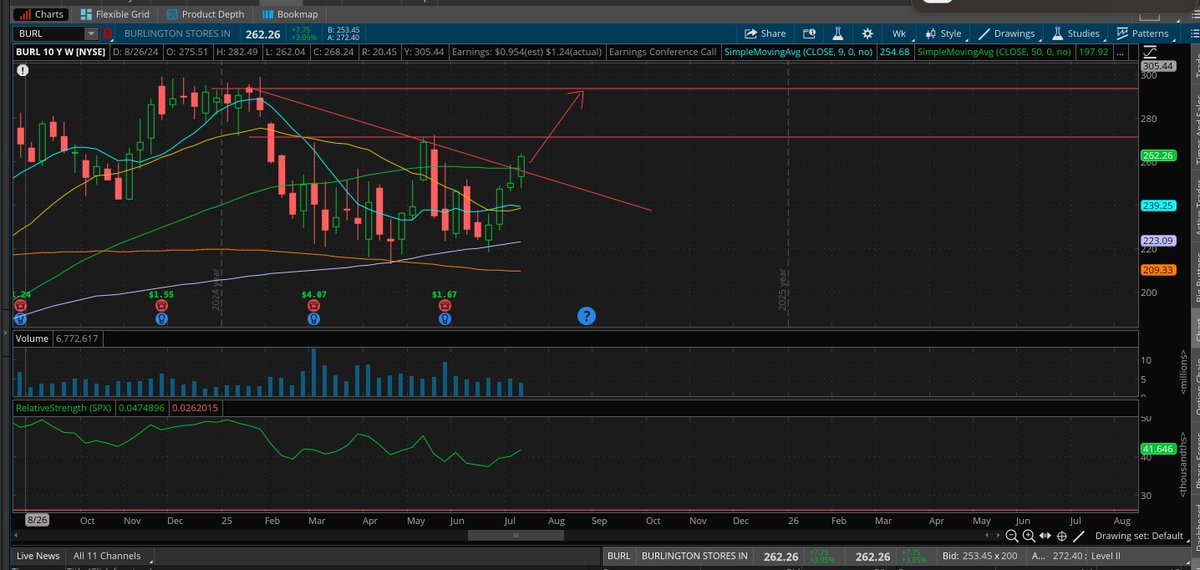Click the orange 209.33 price bubble

pos(1158,270)
